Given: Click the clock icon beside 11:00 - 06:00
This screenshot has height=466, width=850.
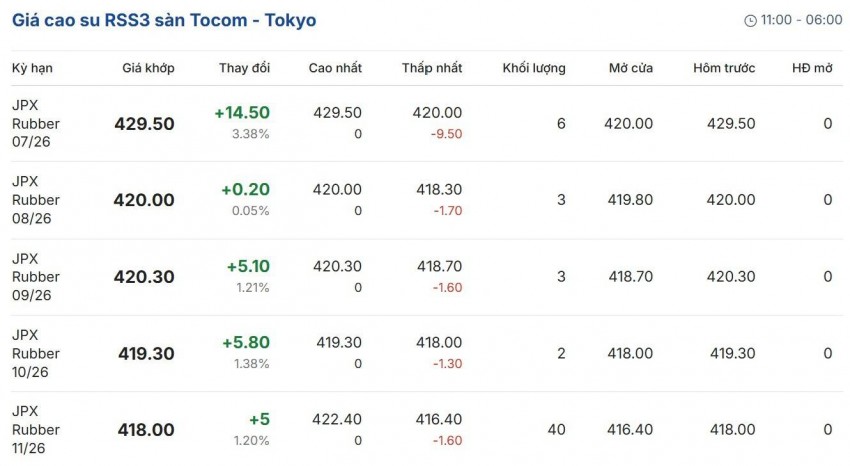Looking at the screenshot, I should pos(750,21).
